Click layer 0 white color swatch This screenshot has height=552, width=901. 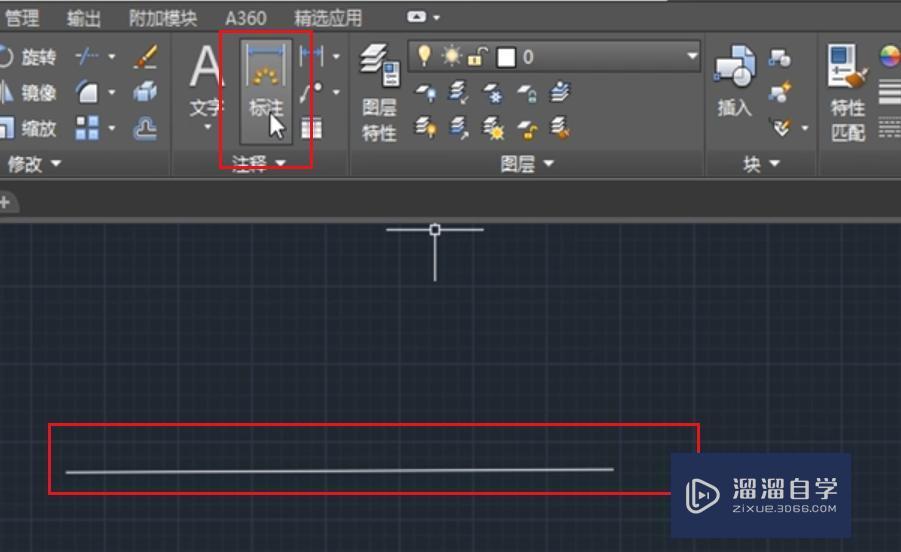point(506,57)
